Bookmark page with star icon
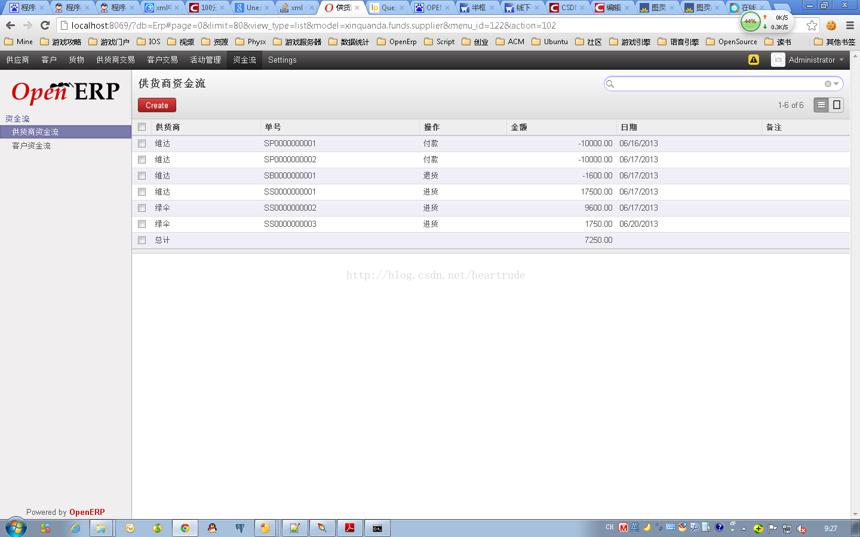860x537 pixels. tap(812, 25)
